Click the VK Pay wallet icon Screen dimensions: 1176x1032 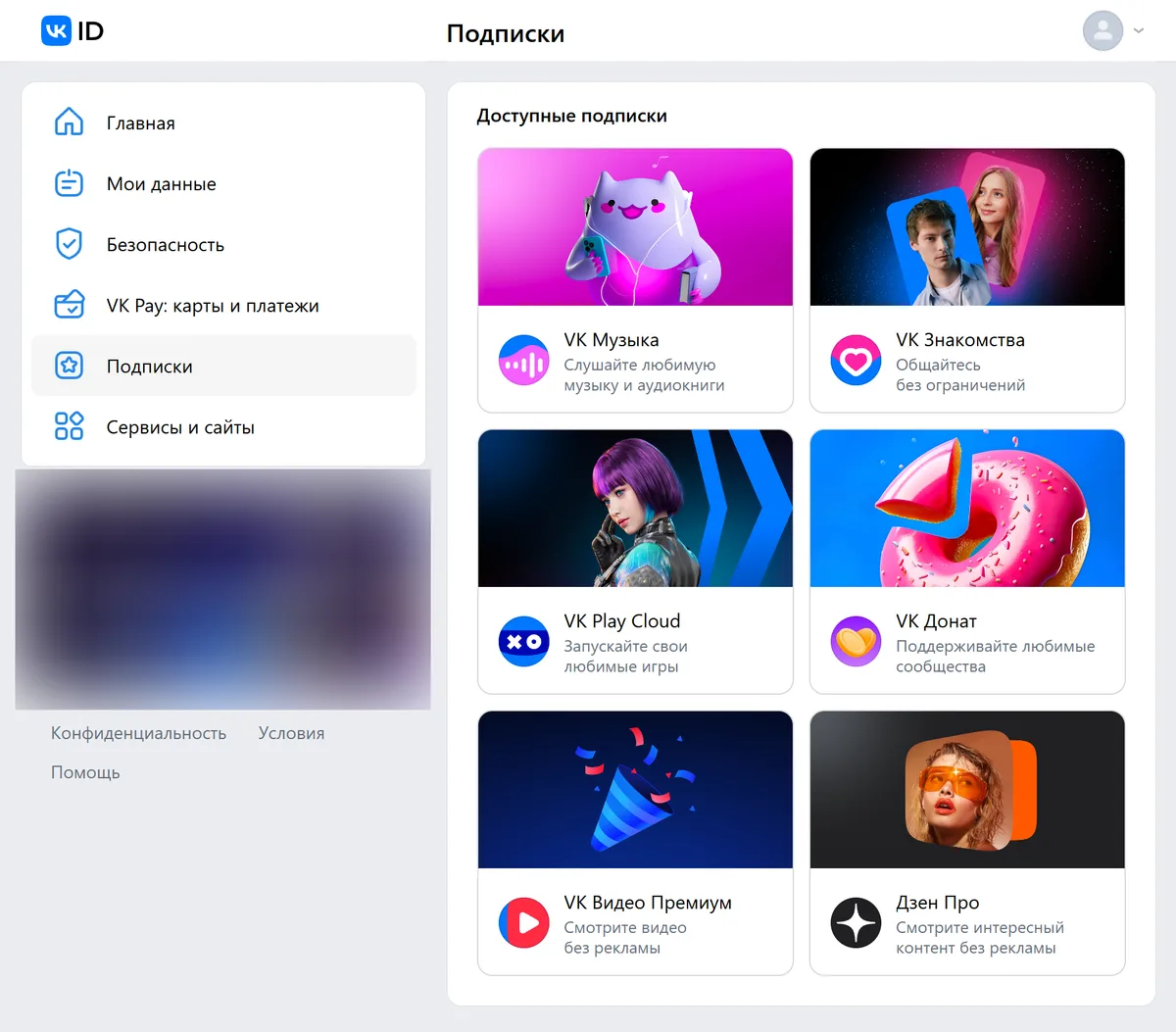click(x=69, y=305)
